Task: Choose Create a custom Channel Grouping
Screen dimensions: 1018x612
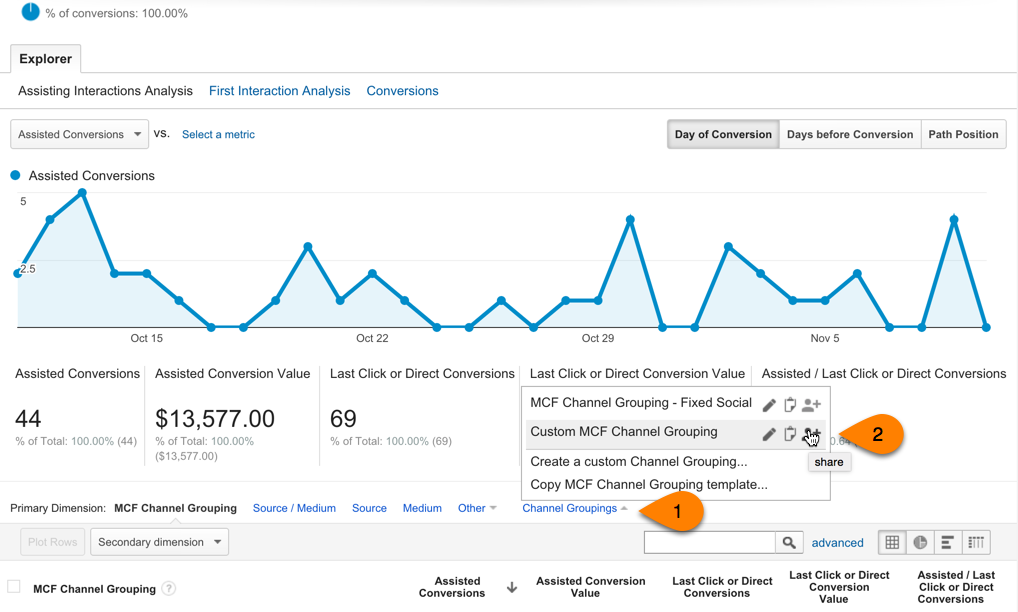Action: pos(638,462)
